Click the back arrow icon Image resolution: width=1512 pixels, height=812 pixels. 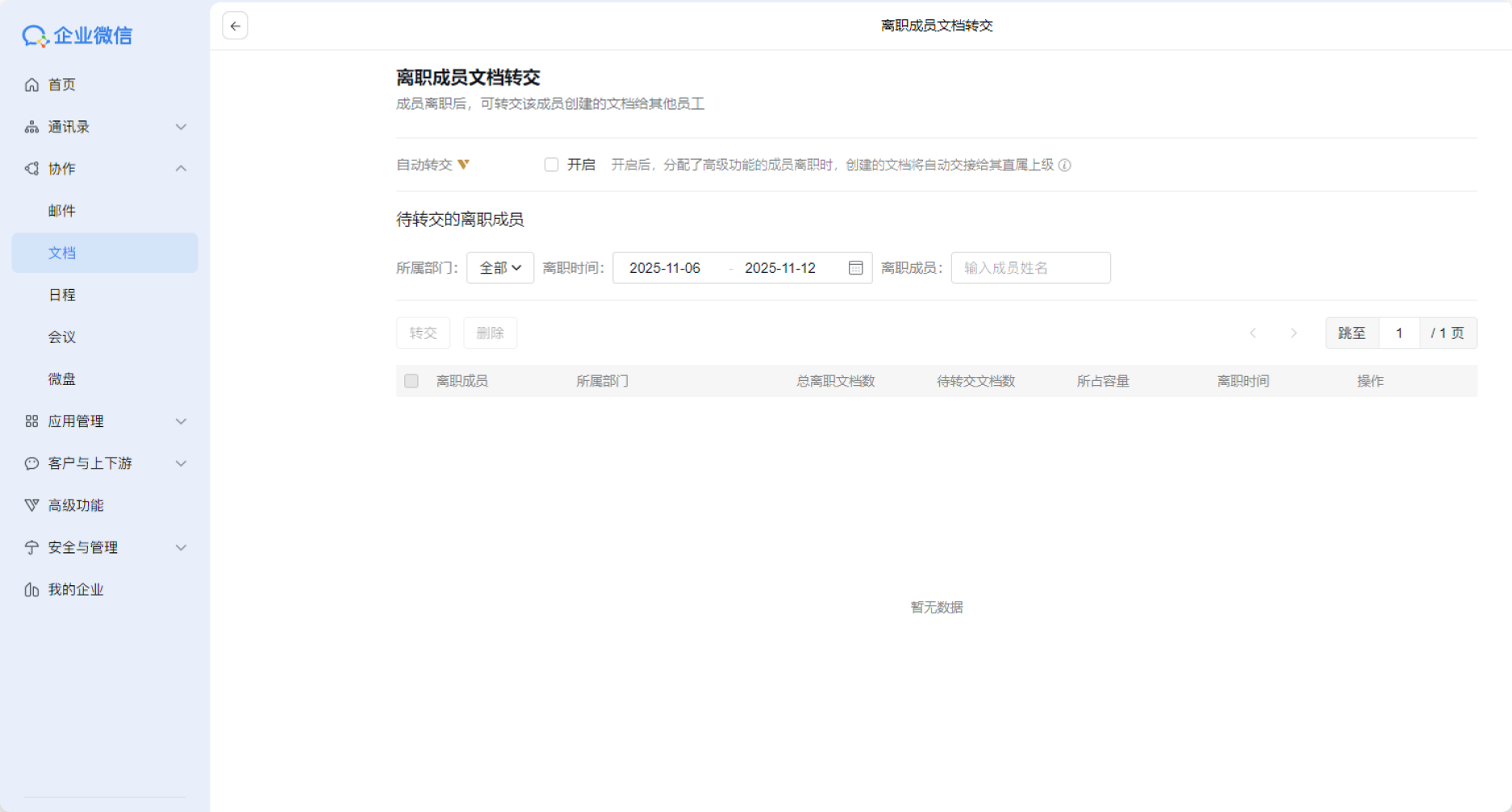coord(235,26)
